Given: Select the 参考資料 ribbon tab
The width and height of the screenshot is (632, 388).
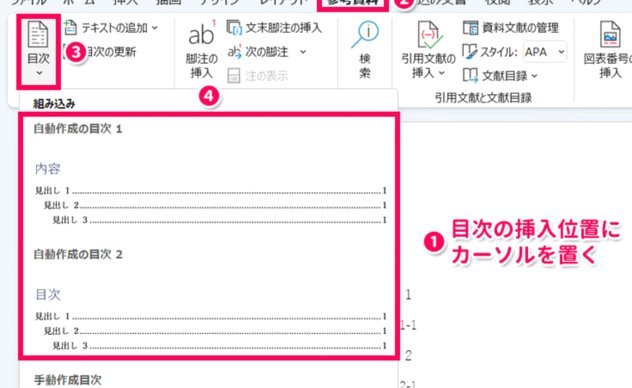Looking at the screenshot, I should point(353,3).
